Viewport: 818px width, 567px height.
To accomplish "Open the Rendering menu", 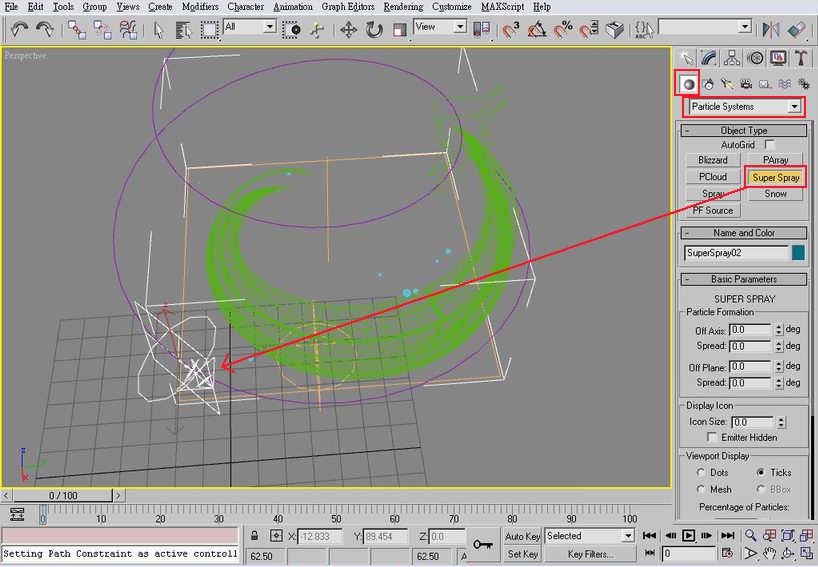I will 403,6.
